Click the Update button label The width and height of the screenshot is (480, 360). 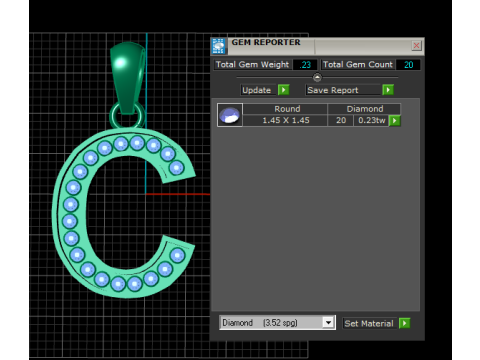259,90
